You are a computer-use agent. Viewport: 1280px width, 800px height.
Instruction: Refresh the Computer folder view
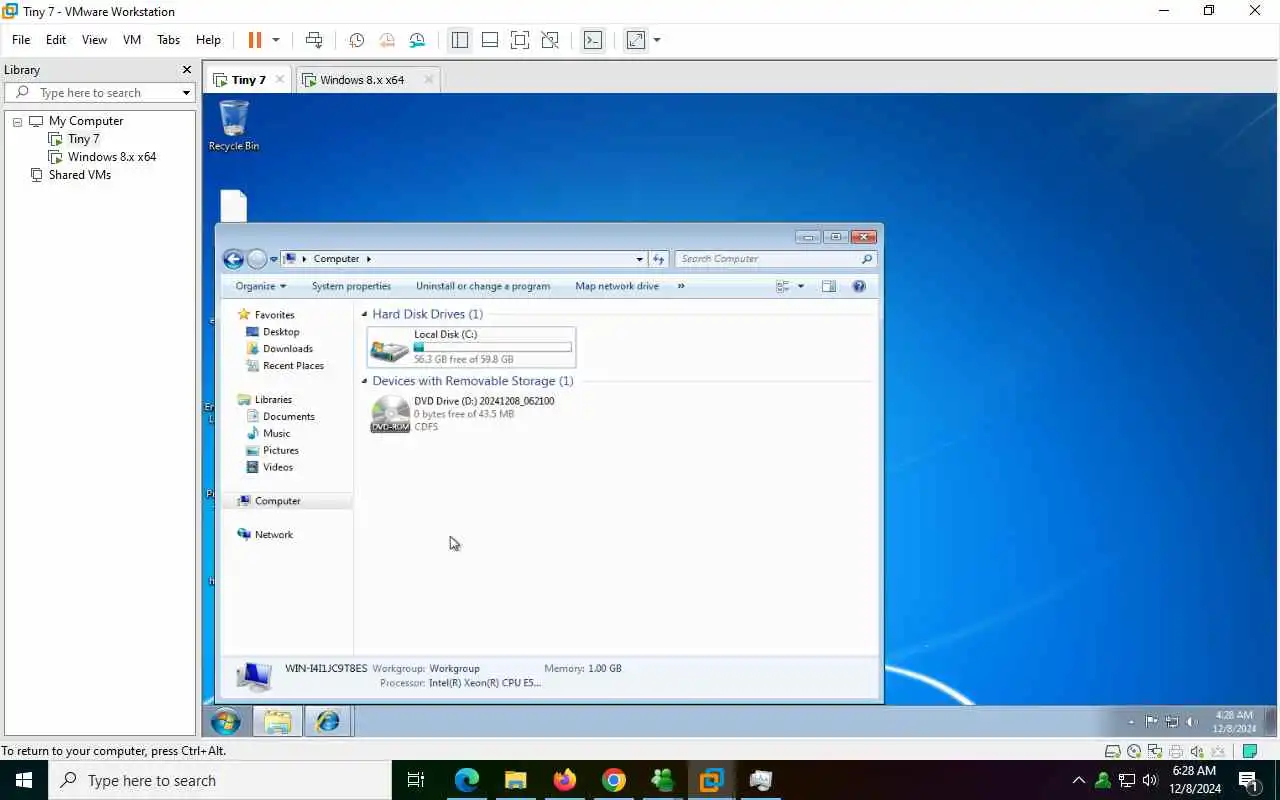(658, 259)
